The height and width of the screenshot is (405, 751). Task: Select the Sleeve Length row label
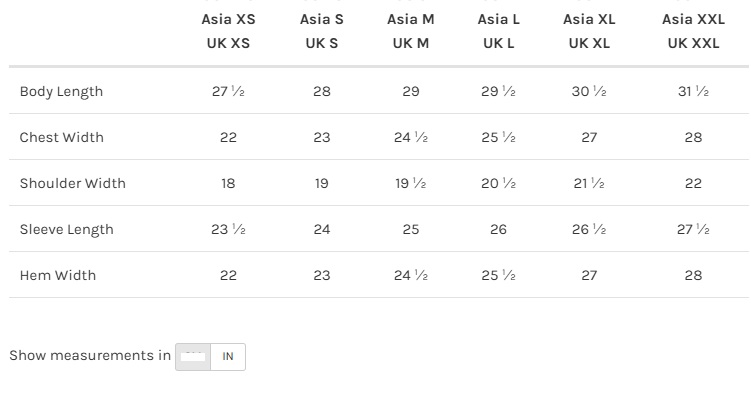tap(66, 230)
